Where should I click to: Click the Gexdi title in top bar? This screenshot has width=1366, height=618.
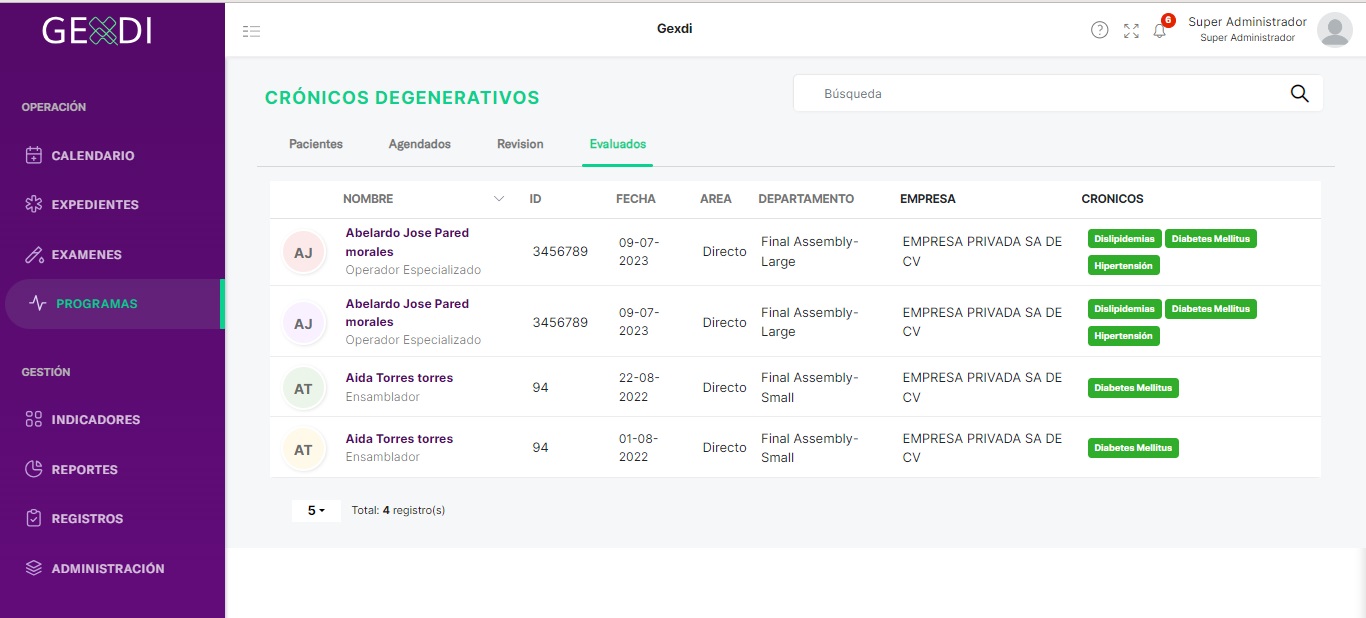pyautogui.click(x=675, y=28)
